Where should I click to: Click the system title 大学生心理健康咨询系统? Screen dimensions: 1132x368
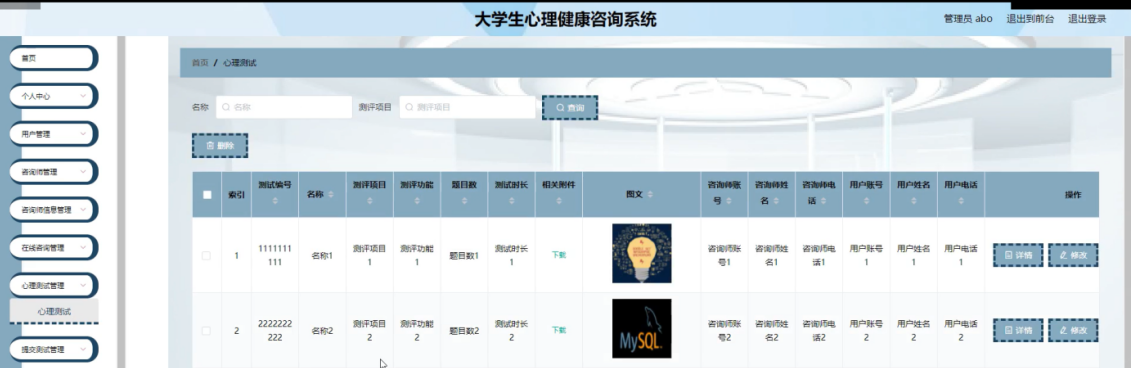click(x=565, y=19)
